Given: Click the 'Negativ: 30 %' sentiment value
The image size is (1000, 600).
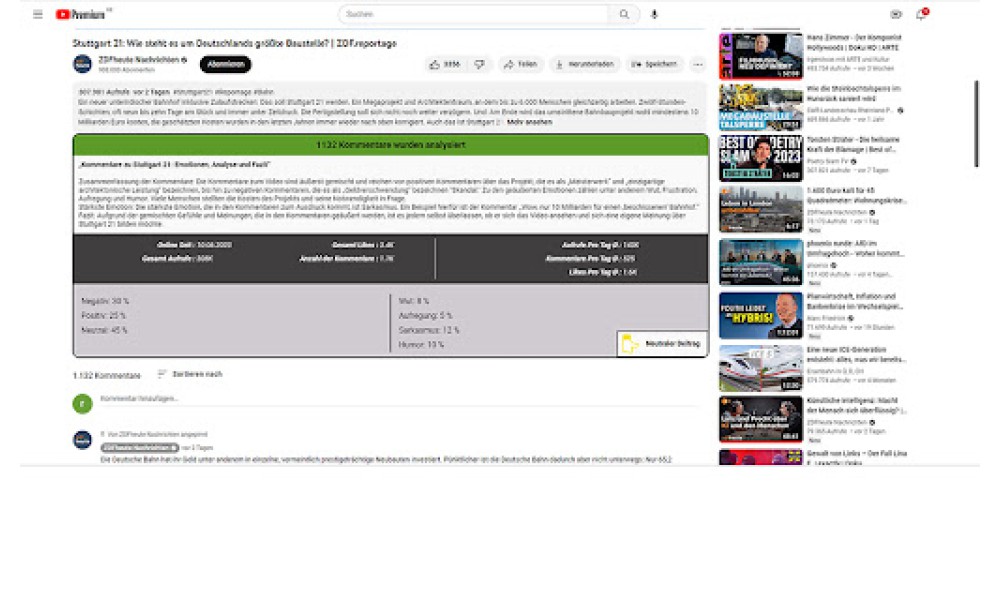Looking at the screenshot, I should point(105,301).
